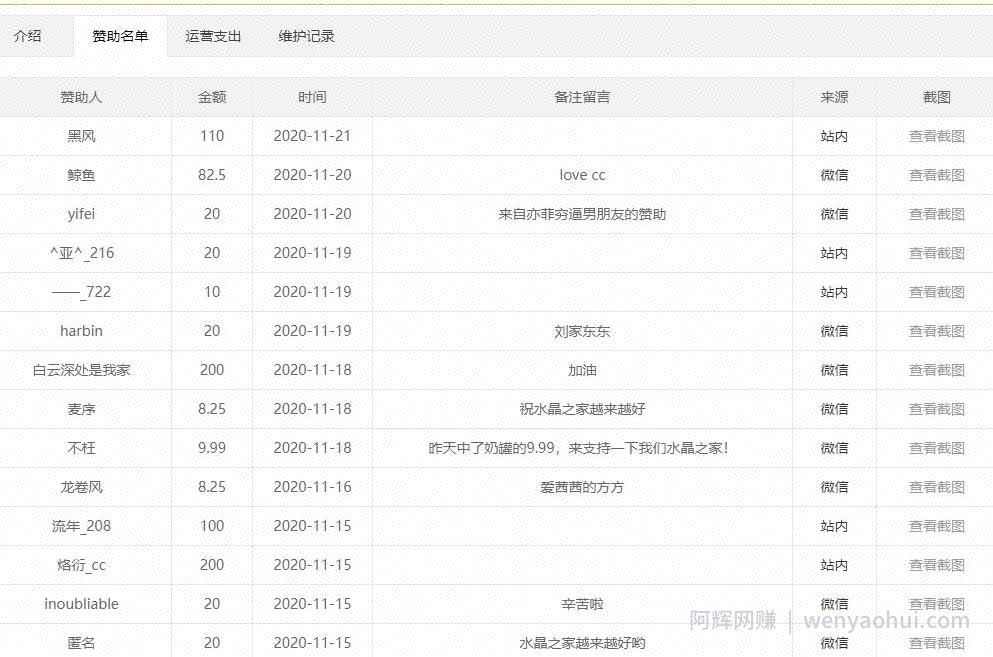
Task: Click the message 加油
Action: 582,370
